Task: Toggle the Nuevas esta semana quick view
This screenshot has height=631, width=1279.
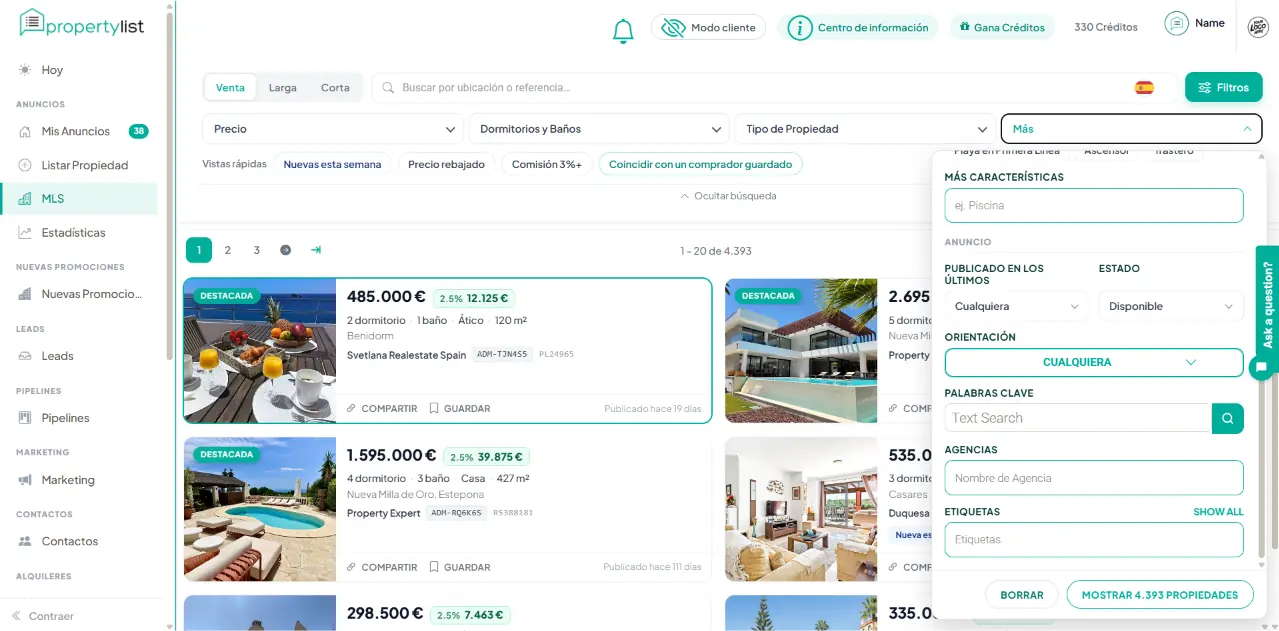Action: pyautogui.click(x=332, y=164)
